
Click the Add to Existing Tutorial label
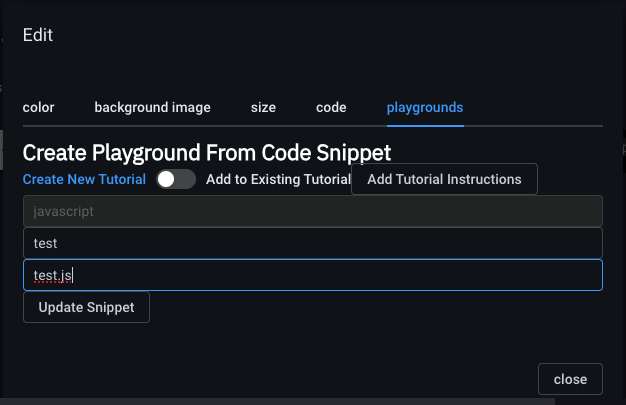(277, 179)
